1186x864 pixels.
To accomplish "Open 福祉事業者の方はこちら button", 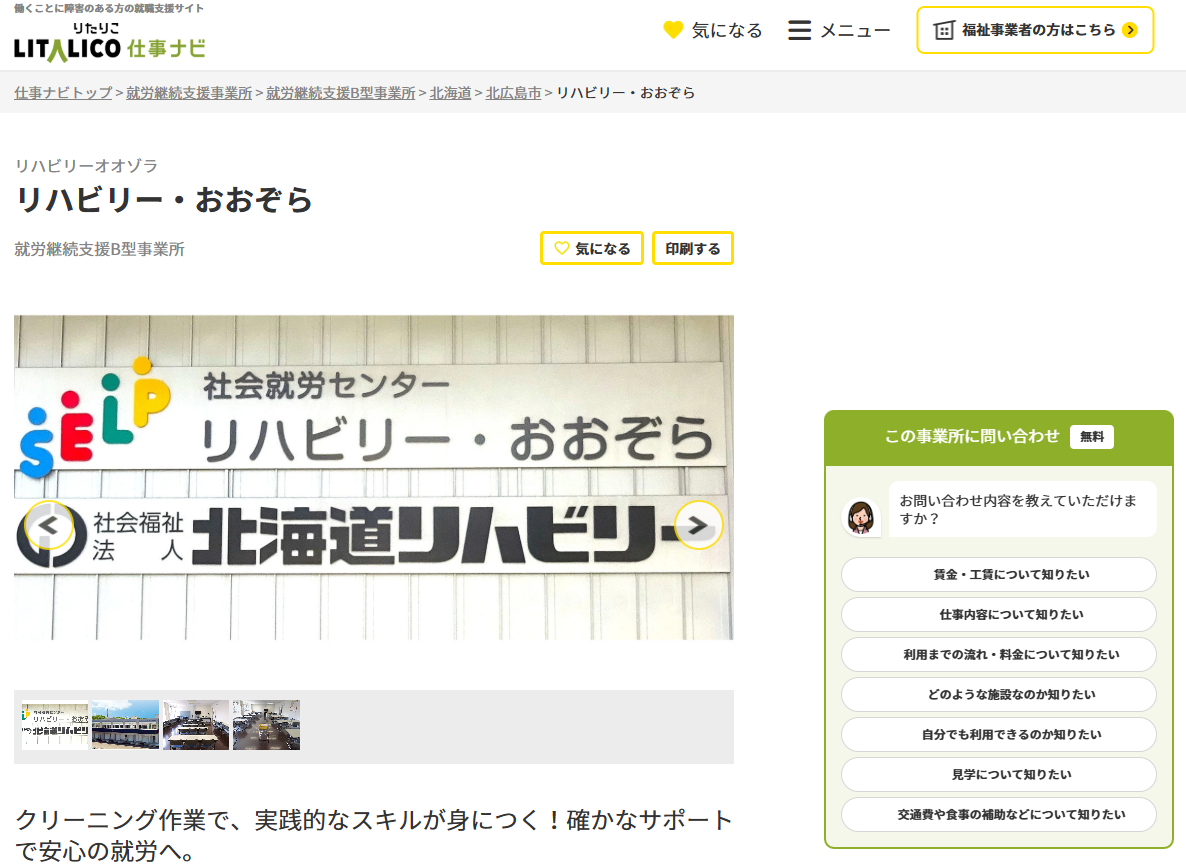I will 1035,30.
